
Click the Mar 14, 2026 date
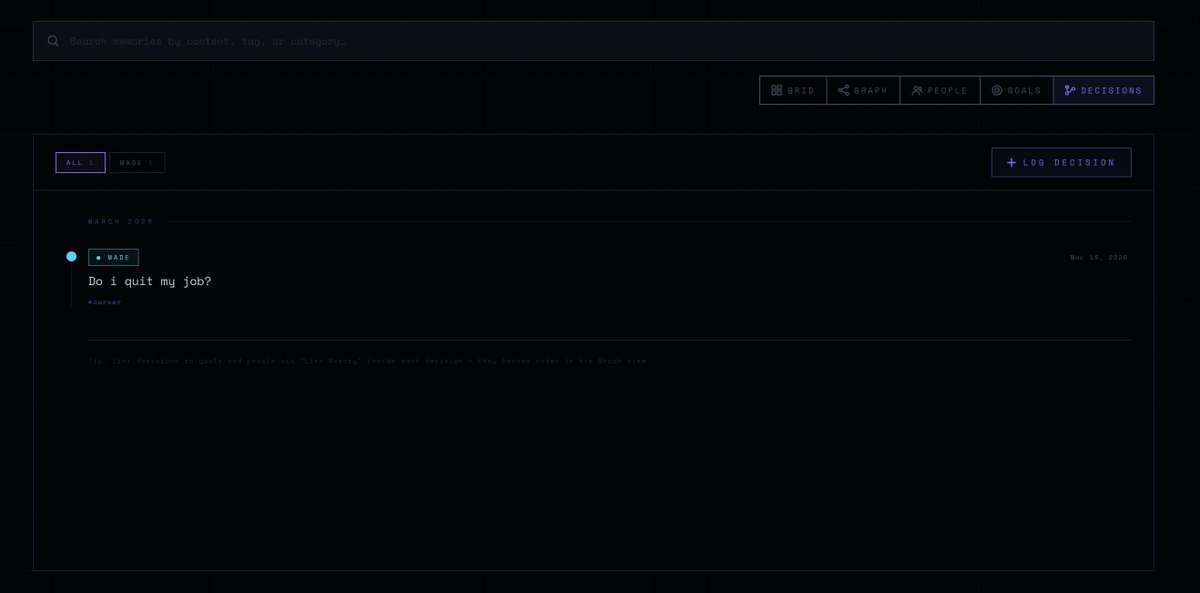click(x=1099, y=257)
